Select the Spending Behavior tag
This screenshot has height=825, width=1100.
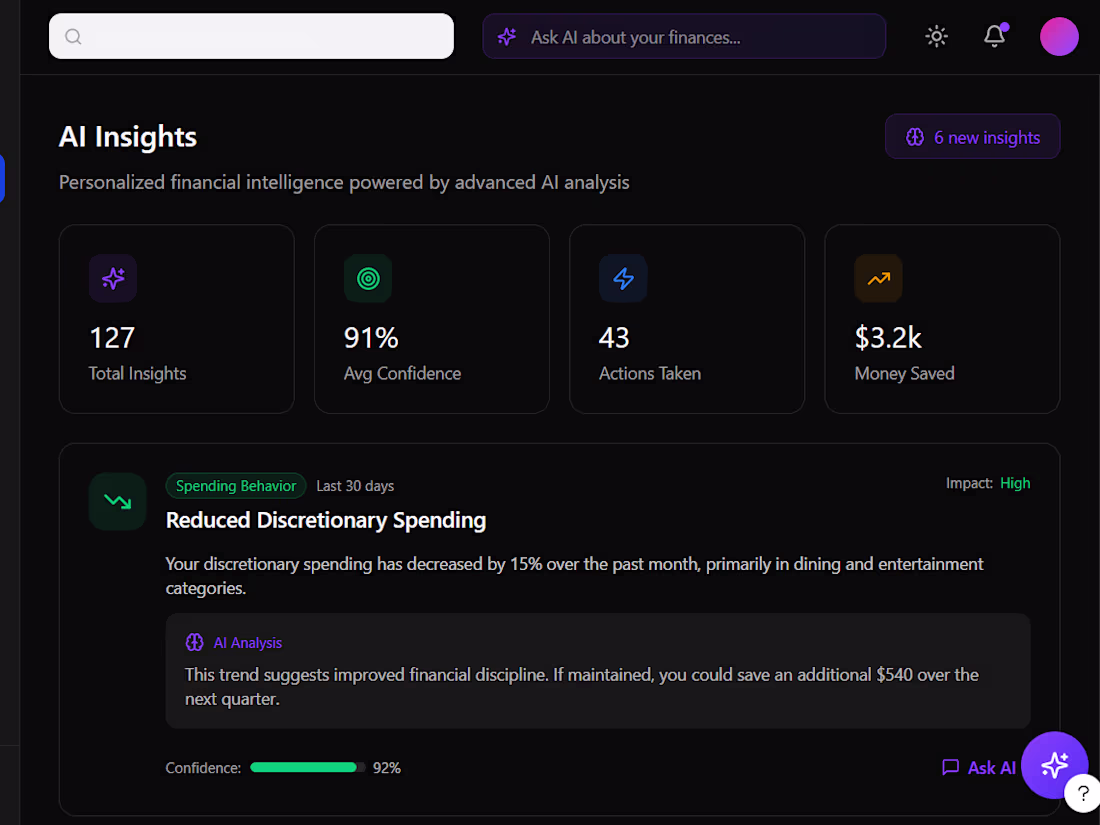(236, 486)
